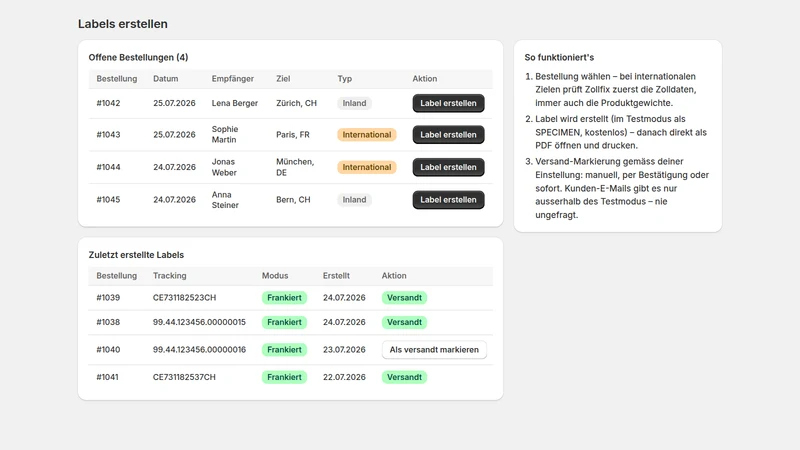Click destination Zürich, CH
Image resolution: width=800 pixels, height=450 pixels.
pos(296,103)
